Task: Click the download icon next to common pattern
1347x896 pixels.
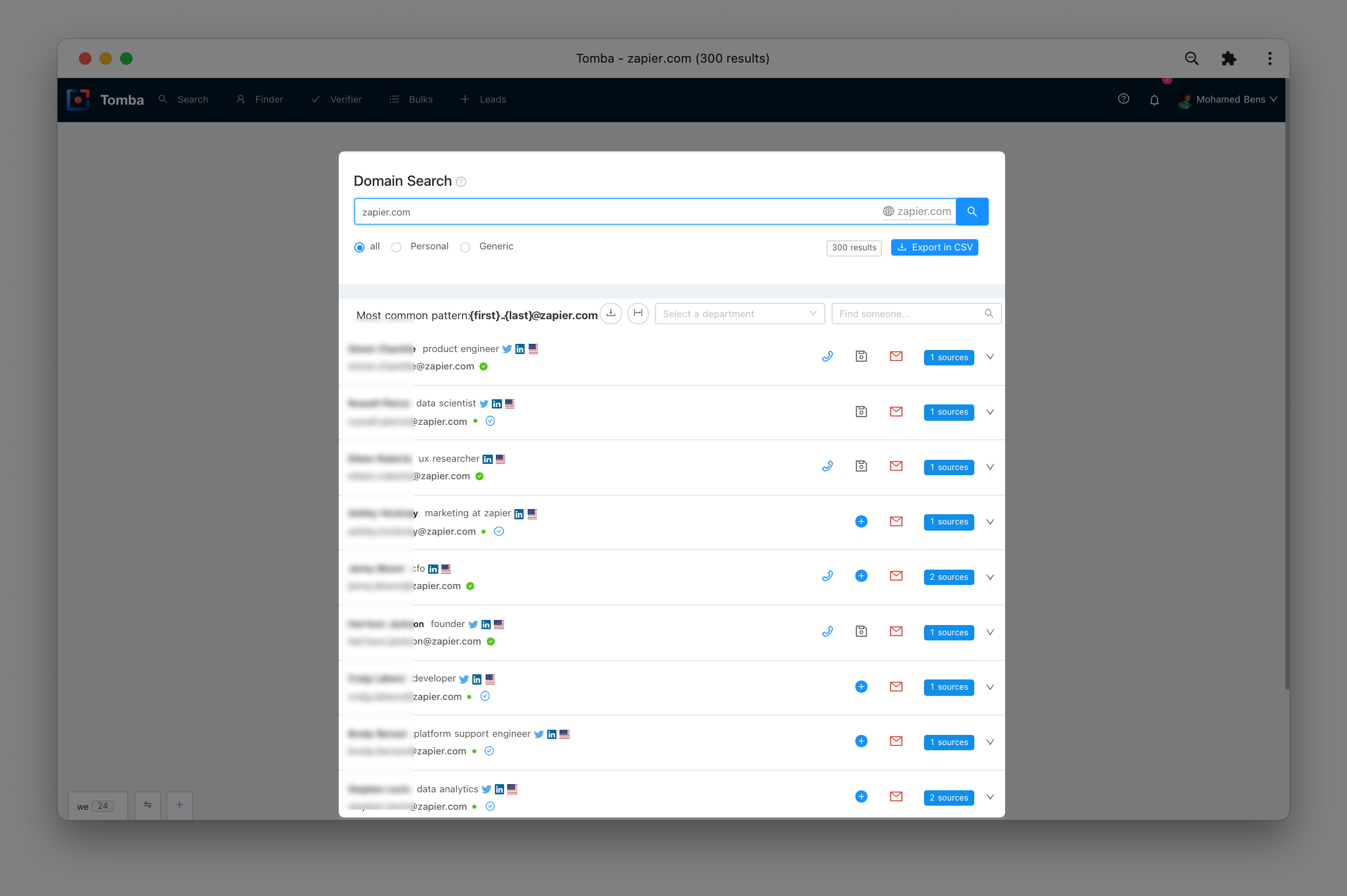Action: [x=610, y=313]
